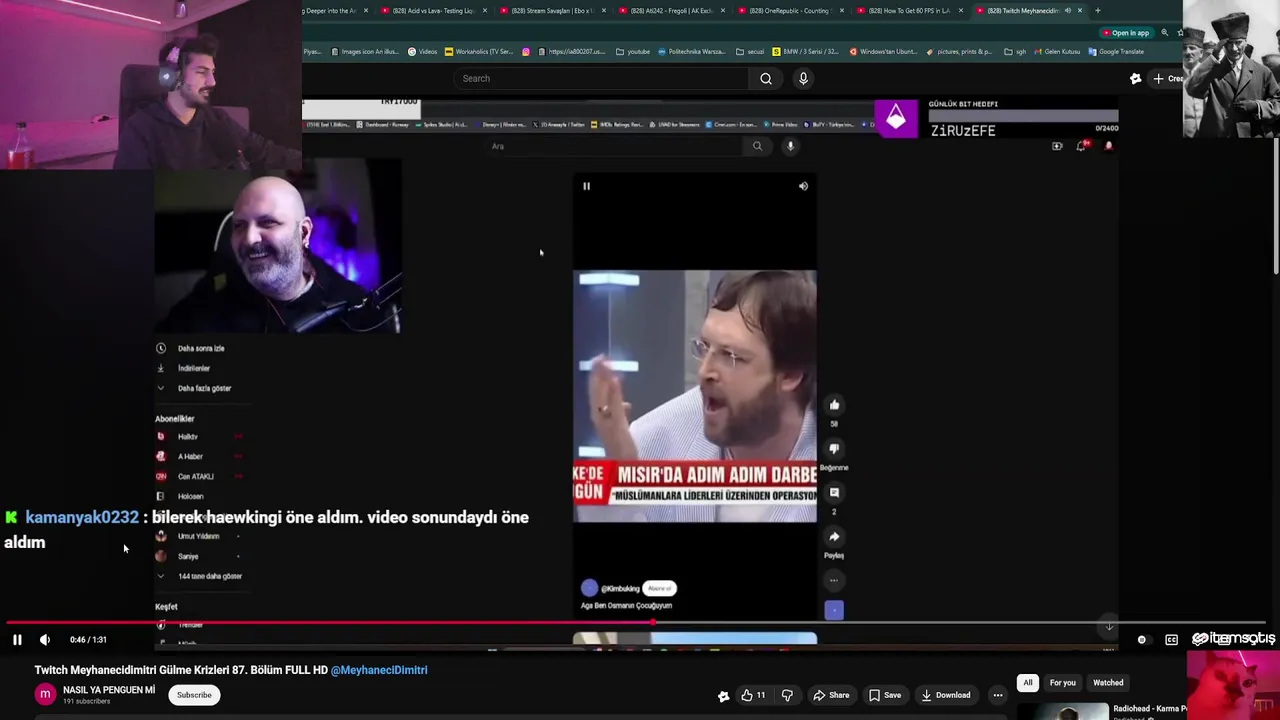Screen dimensions: 1280x720
Task: Download the video via Download button
Action: (946, 695)
